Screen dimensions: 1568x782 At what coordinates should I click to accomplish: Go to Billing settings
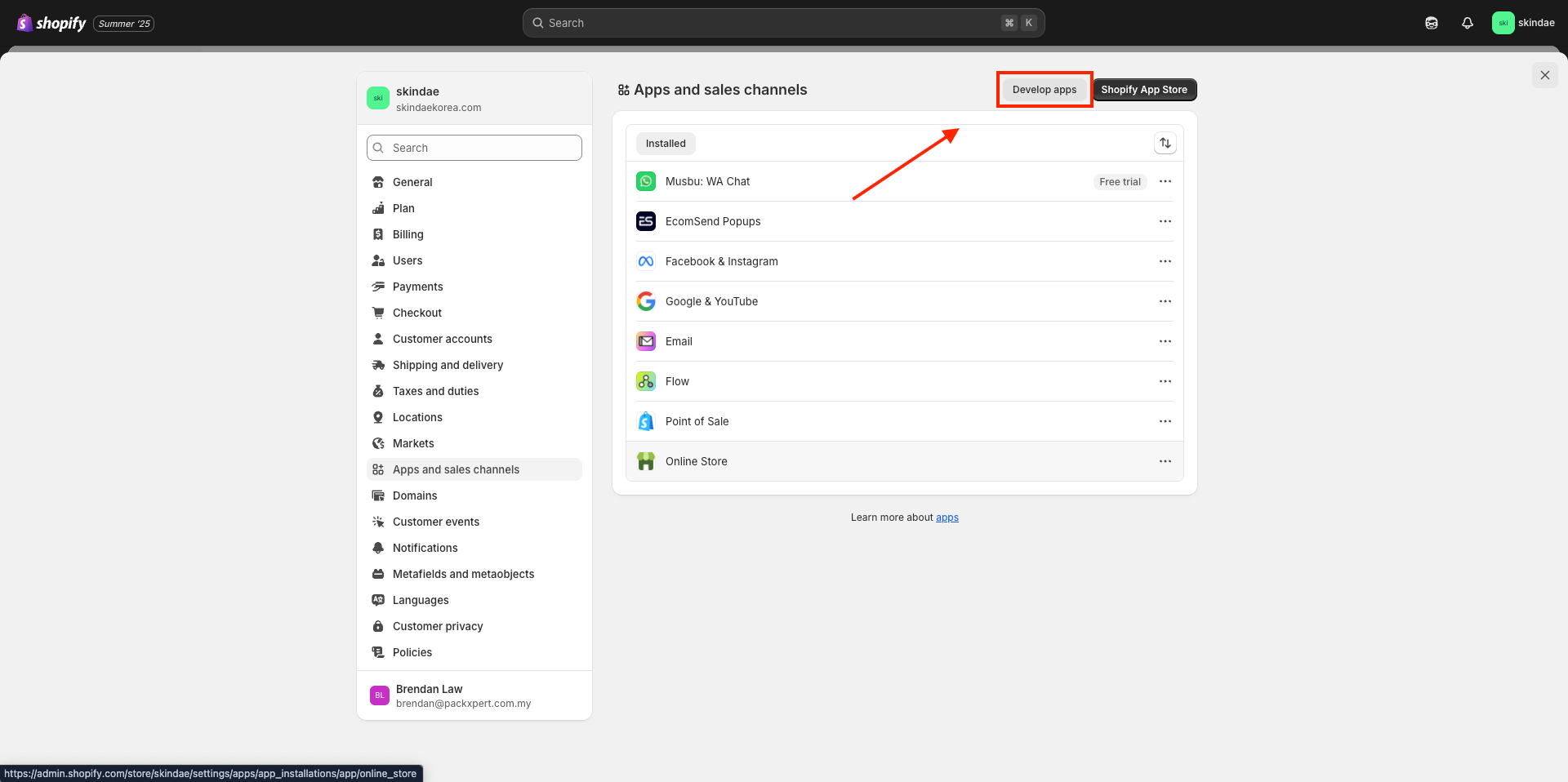coord(474,234)
